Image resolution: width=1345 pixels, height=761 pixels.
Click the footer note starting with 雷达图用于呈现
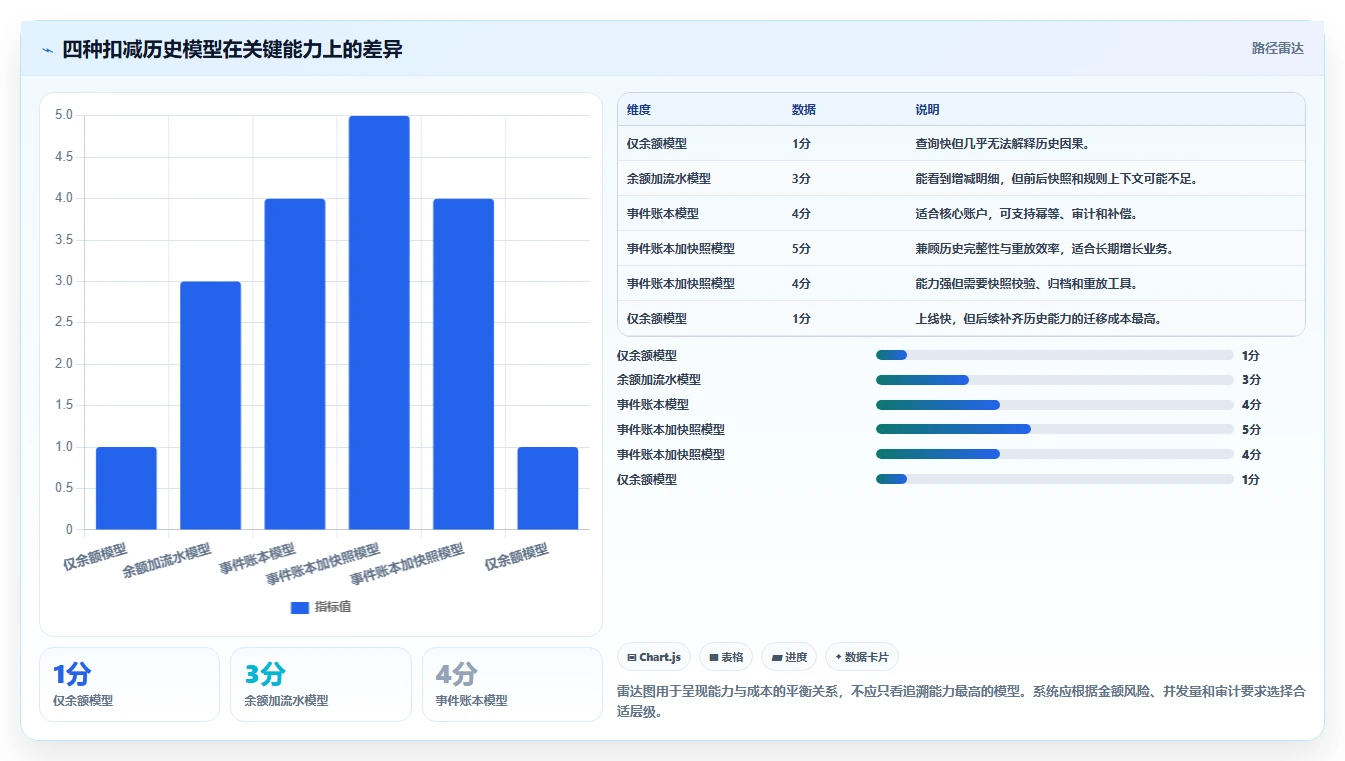961,702
